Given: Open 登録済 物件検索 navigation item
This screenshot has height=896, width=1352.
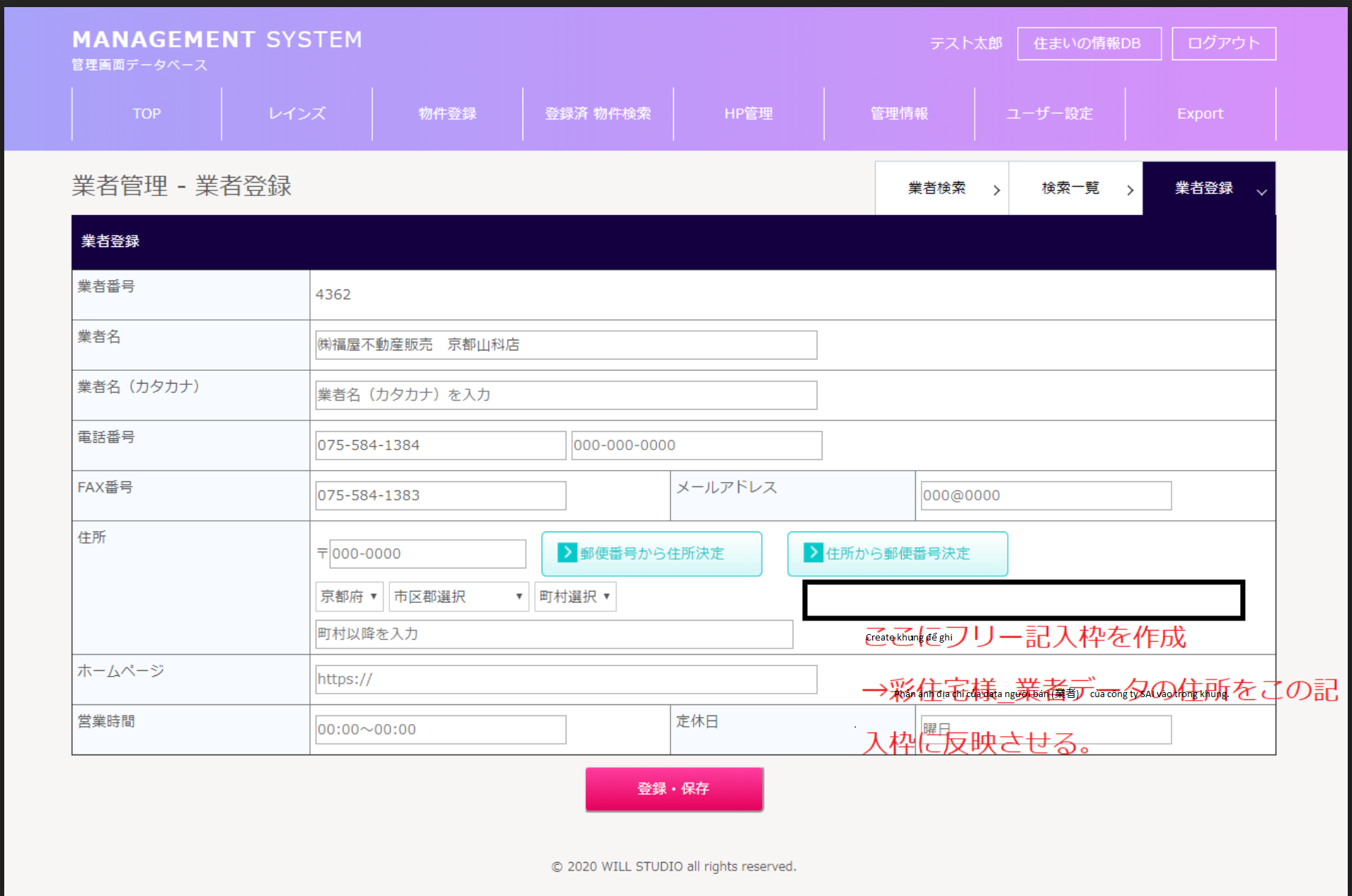Looking at the screenshot, I should point(597,114).
